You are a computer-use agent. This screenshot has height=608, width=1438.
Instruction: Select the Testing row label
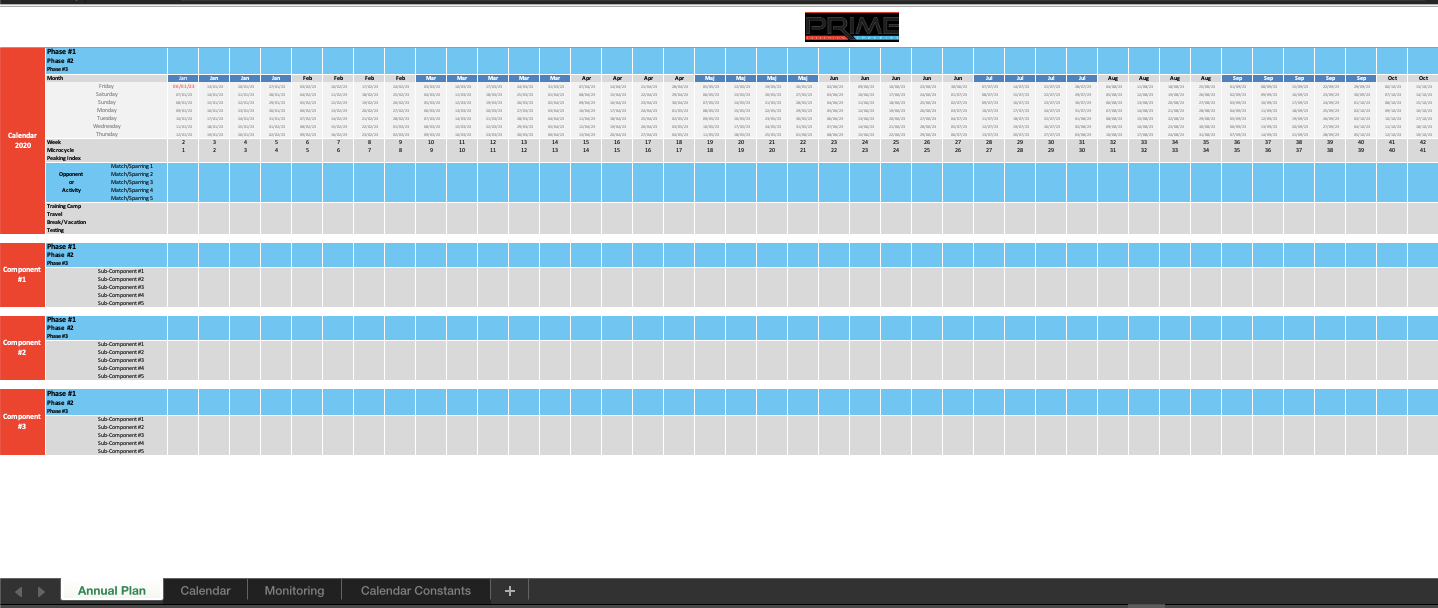point(55,230)
